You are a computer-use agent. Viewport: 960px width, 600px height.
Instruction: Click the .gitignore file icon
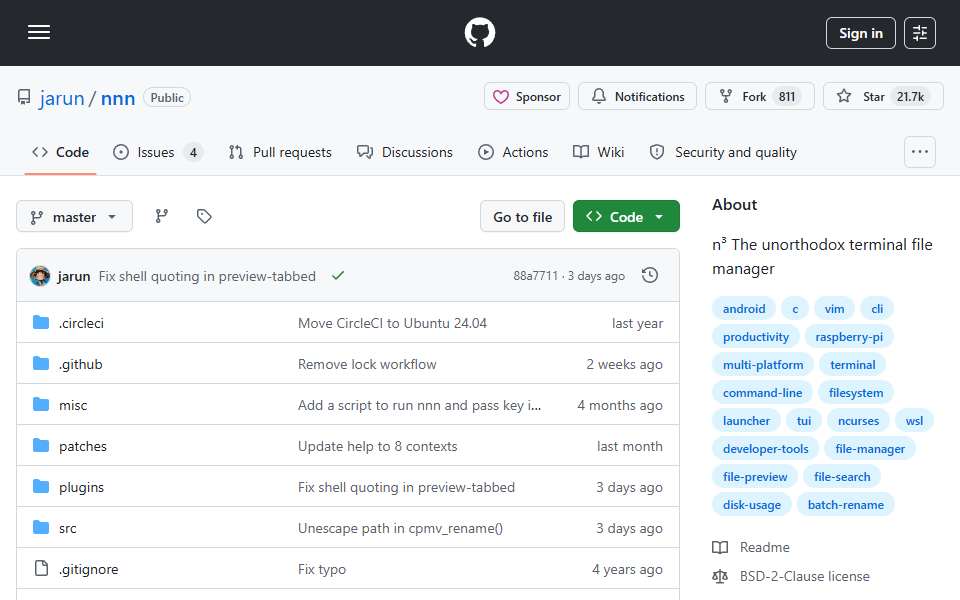tap(41, 569)
